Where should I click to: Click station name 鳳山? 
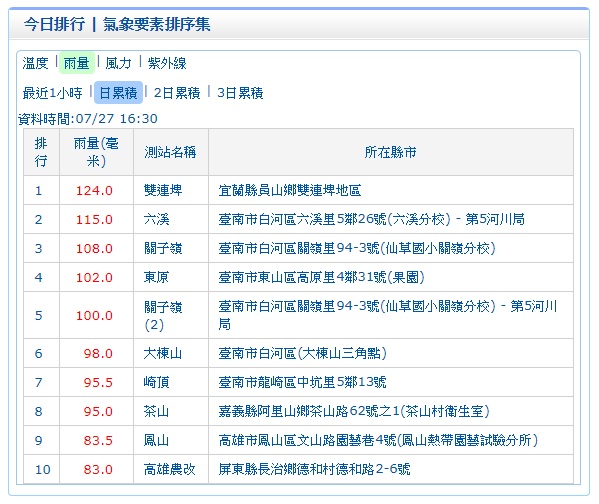point(157,441)
